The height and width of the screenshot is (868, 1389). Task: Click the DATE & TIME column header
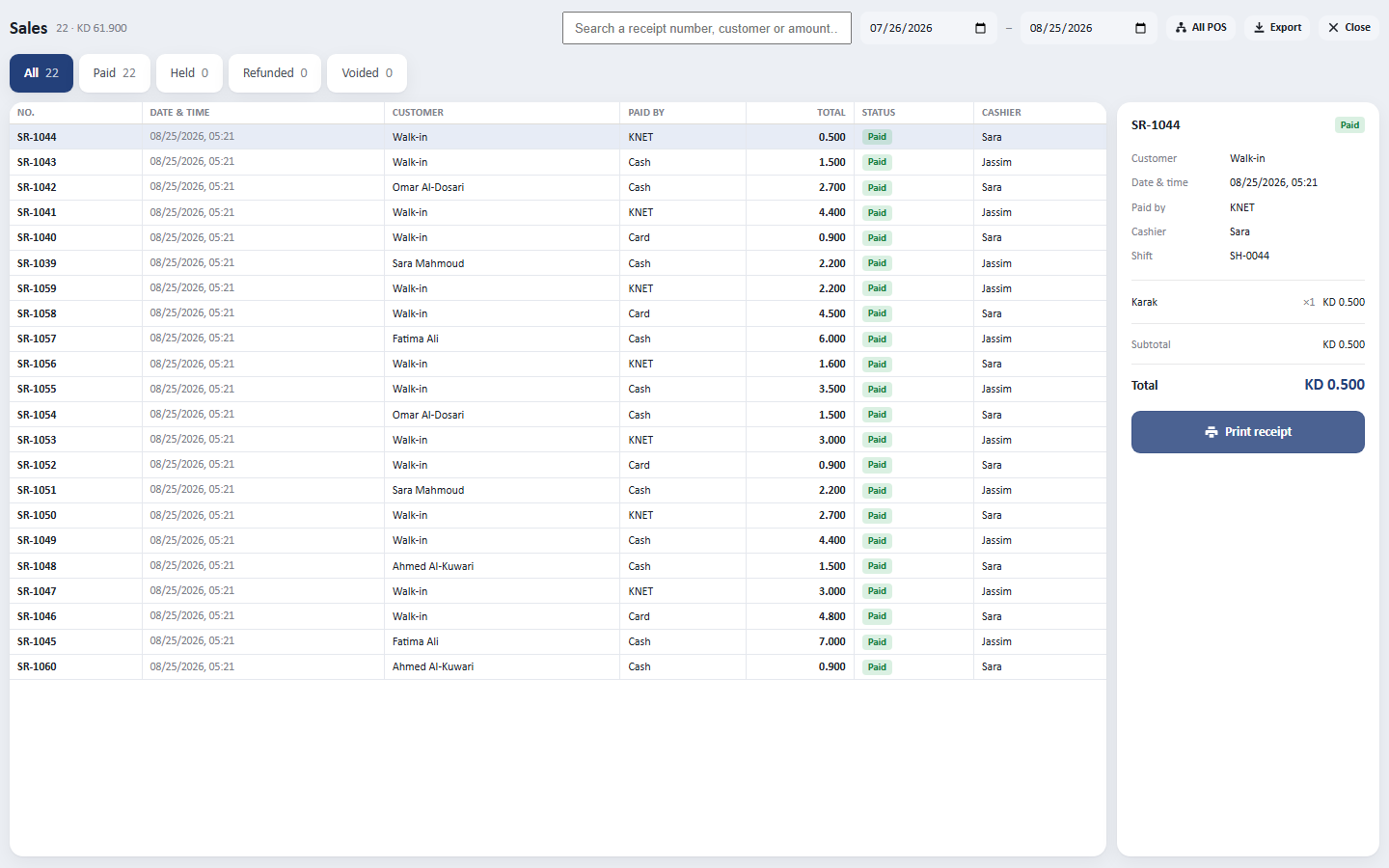tap(262, 113)
